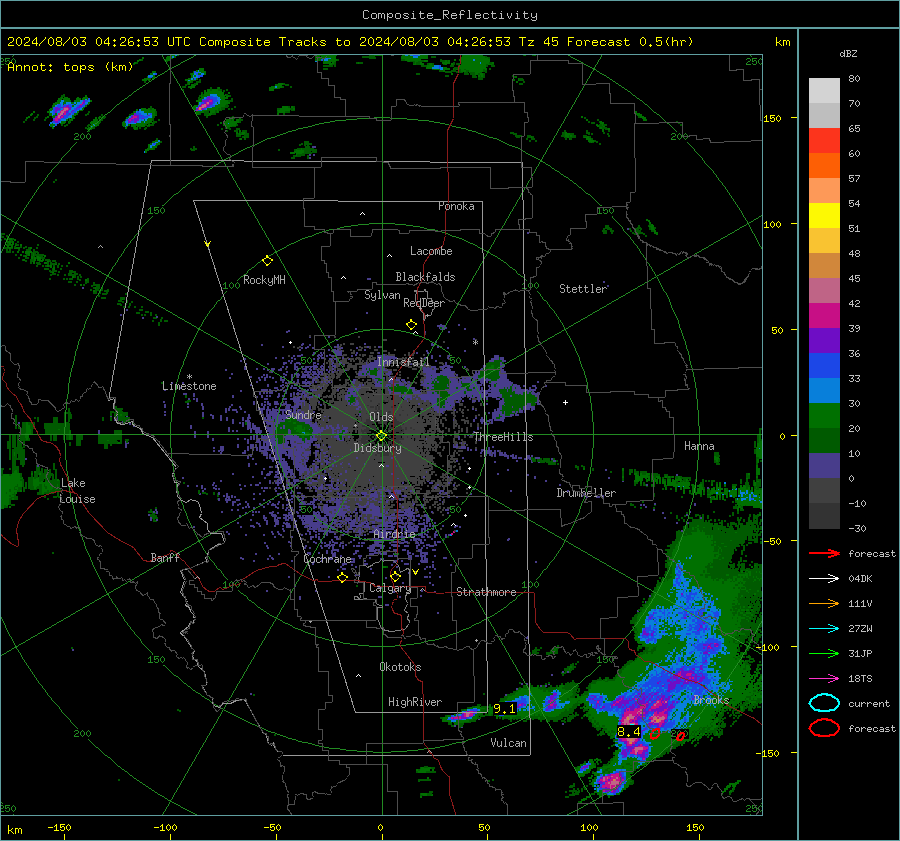
Task: Click the white plus marker east of ThreeHills
Action: click(x=565, y=402)
